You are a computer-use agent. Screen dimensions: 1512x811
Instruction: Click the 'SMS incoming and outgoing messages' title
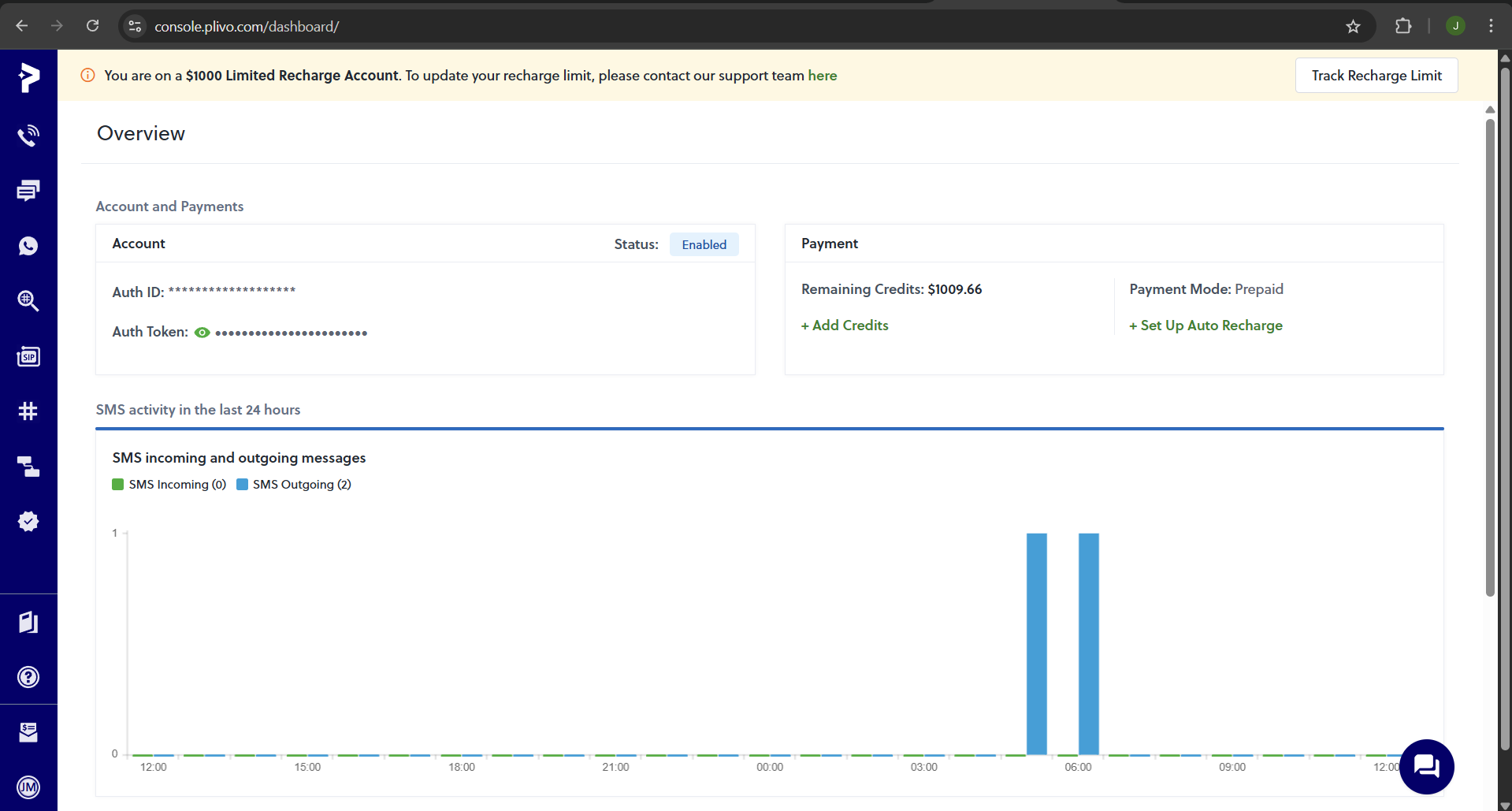coord(239,458)
